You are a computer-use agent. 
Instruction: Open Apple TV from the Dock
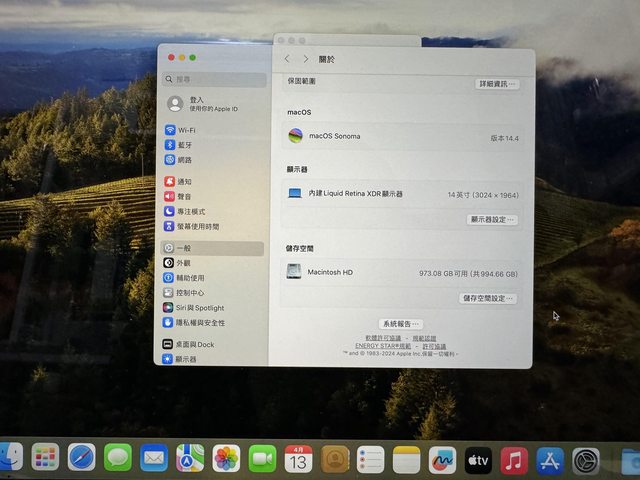pyautogui.click(x=478, y=460)
